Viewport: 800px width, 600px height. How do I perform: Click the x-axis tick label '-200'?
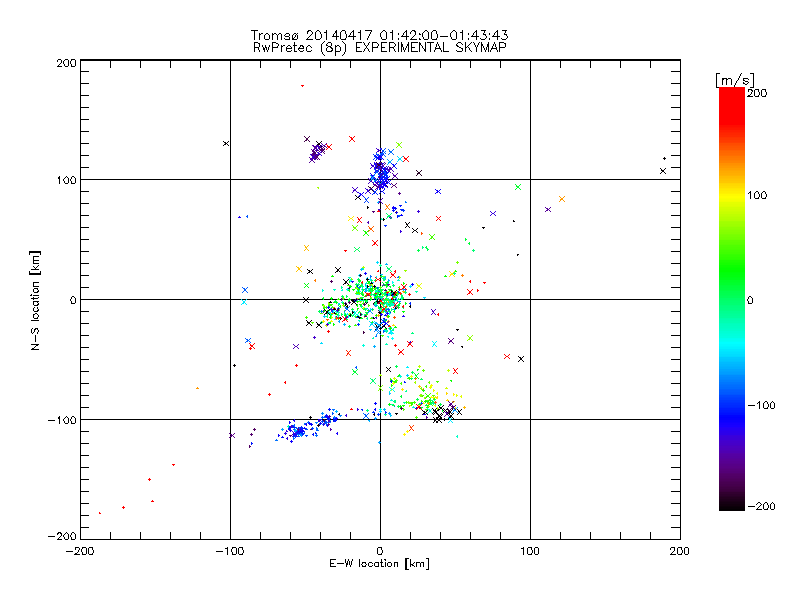pyautogui.click(x=80, y=551)
